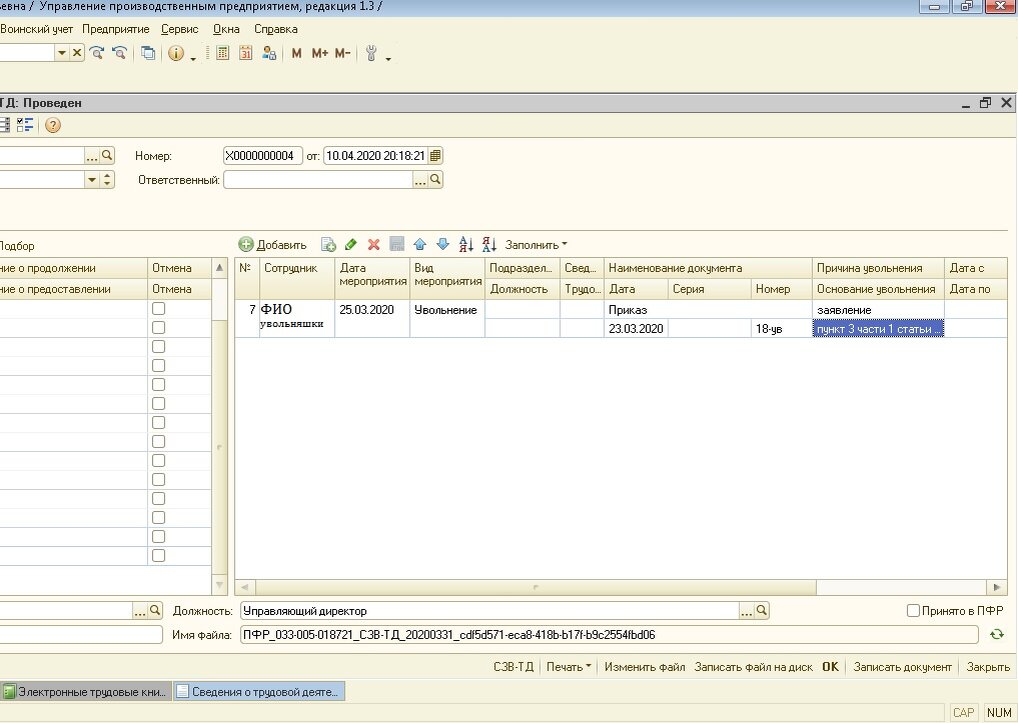Click the M- memory subtract button
Viewport: 1018px width, 723px height.
pos(342,53)
